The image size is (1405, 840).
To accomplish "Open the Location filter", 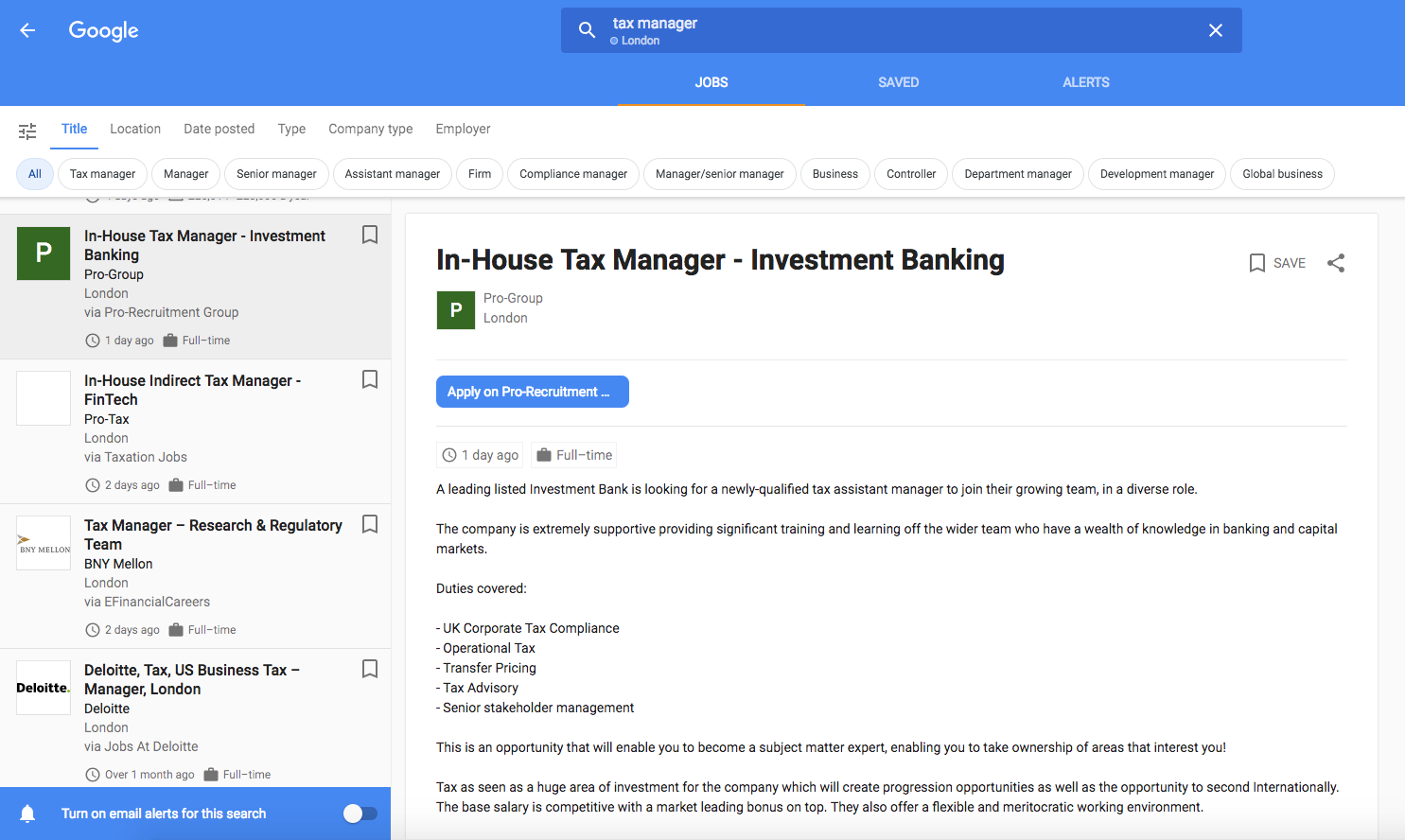I will (135, 129).
